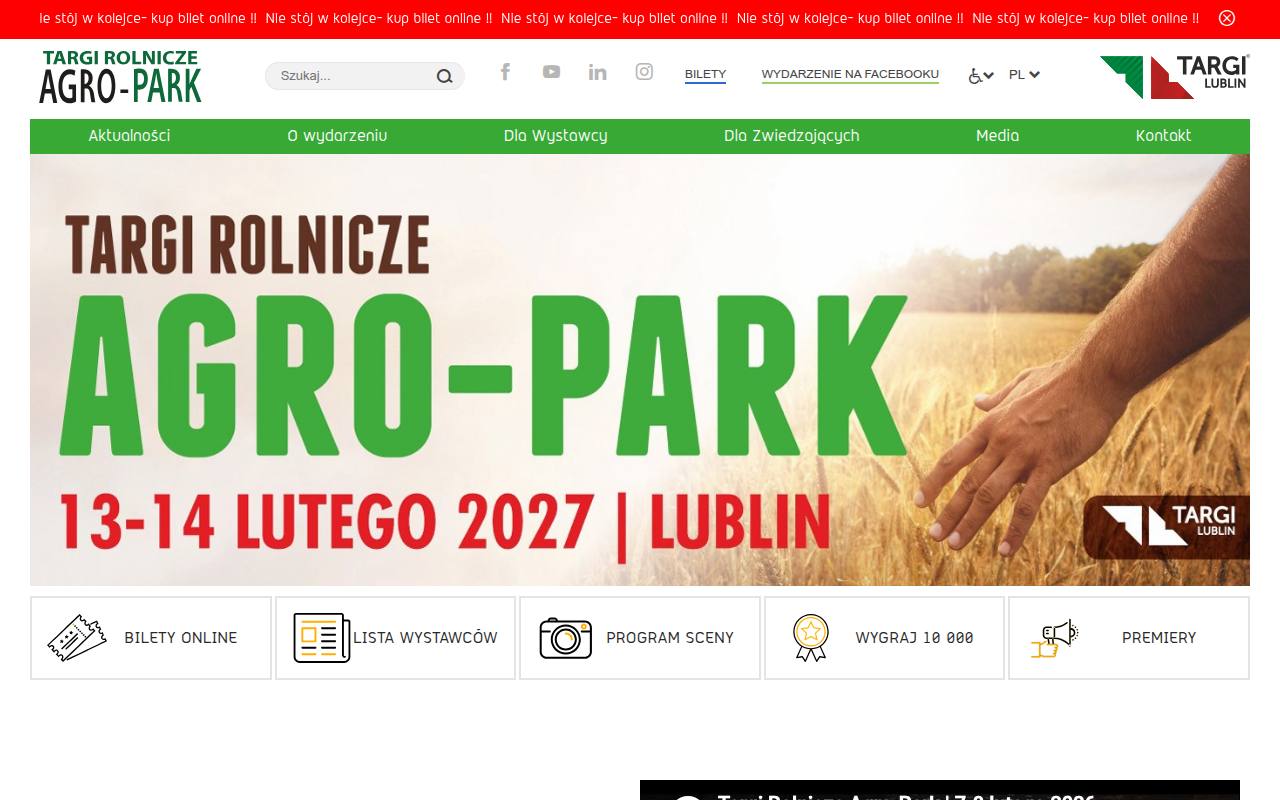Viewport: 1280px width, 800px height.
Task: Open the O wydarzeniu menu
Action: (x=337, y=136)
